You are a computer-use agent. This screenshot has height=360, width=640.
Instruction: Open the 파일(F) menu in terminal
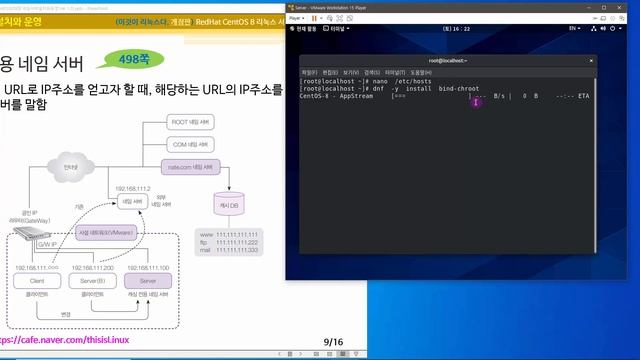[x=309, y=73]
